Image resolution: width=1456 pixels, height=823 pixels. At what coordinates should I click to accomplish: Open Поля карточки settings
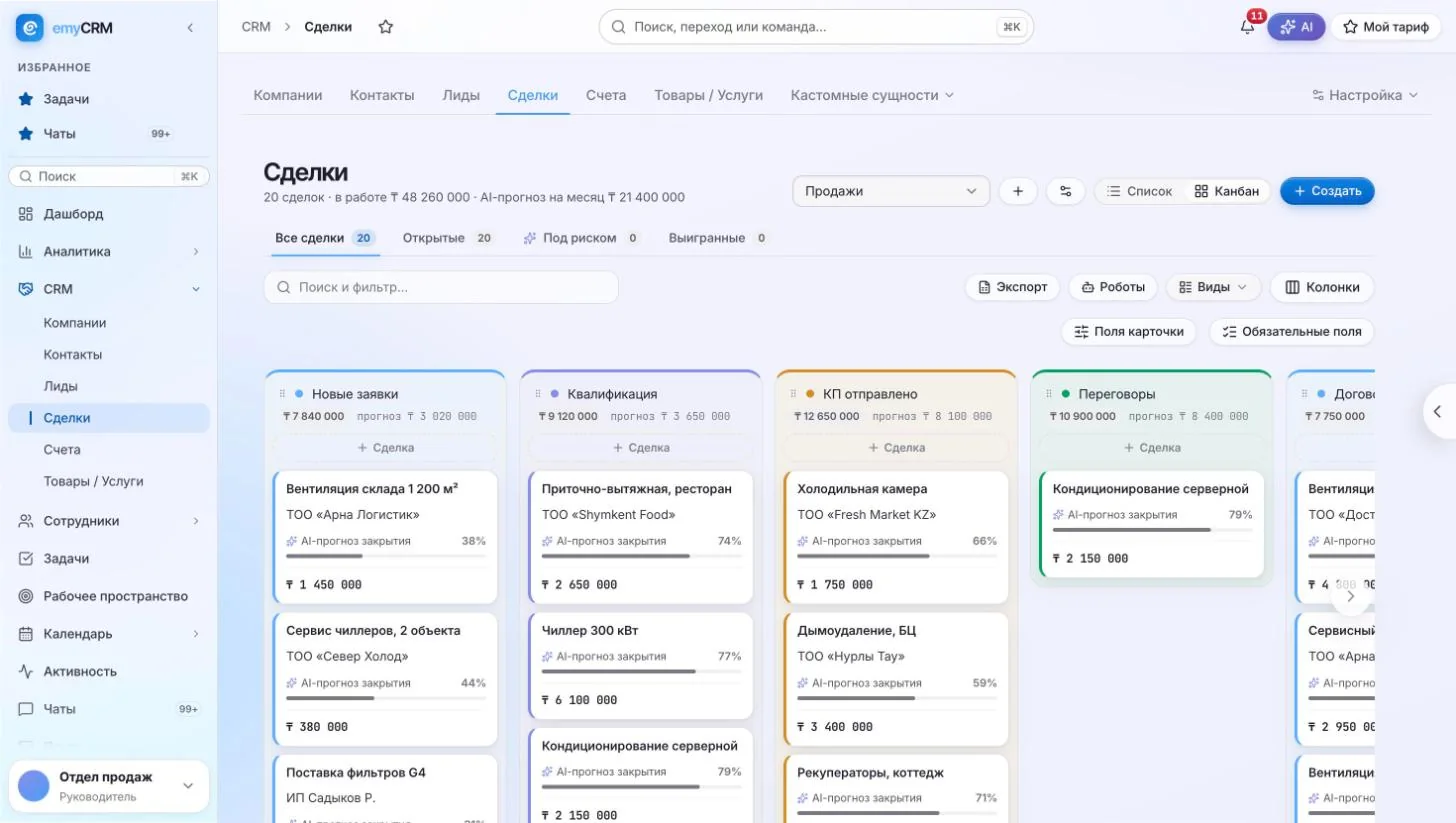tap(1128, 331)
